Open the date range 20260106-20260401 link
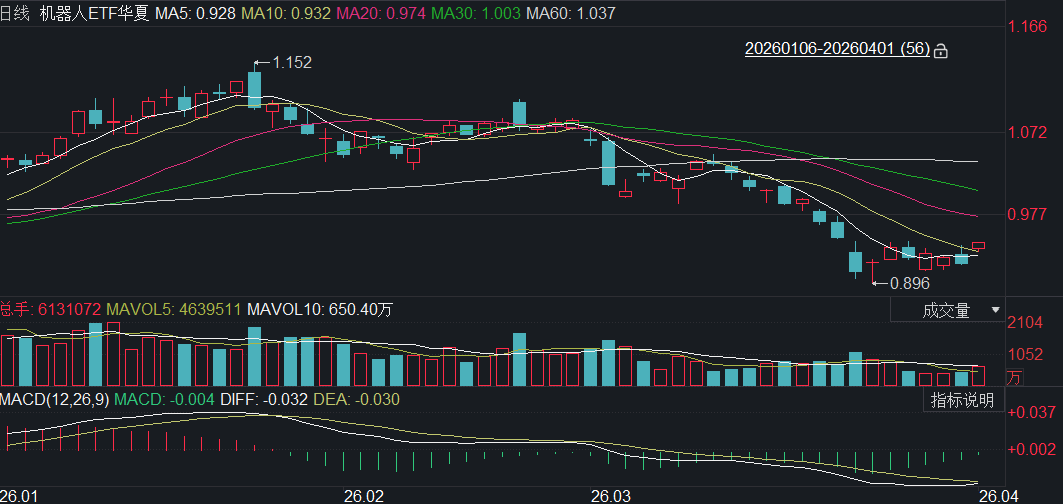This screenshot has height=504, width=1063. [x=837, y=49]
